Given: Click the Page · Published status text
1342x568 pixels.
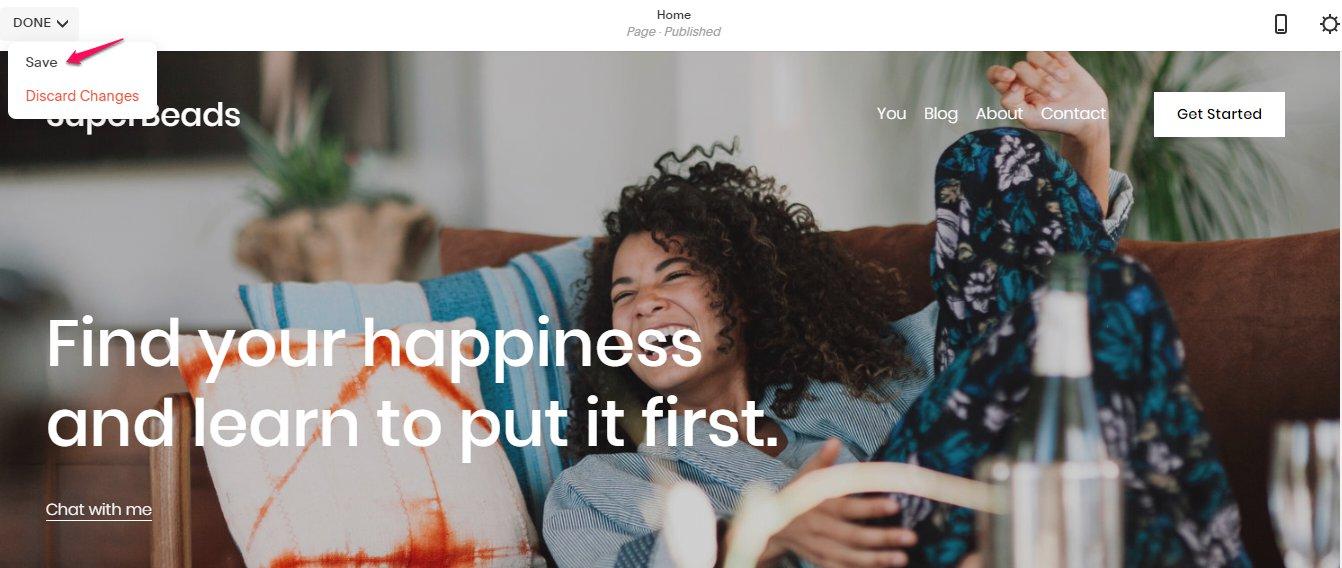Looking at the screenshot, I should click(x=673, y=32).
